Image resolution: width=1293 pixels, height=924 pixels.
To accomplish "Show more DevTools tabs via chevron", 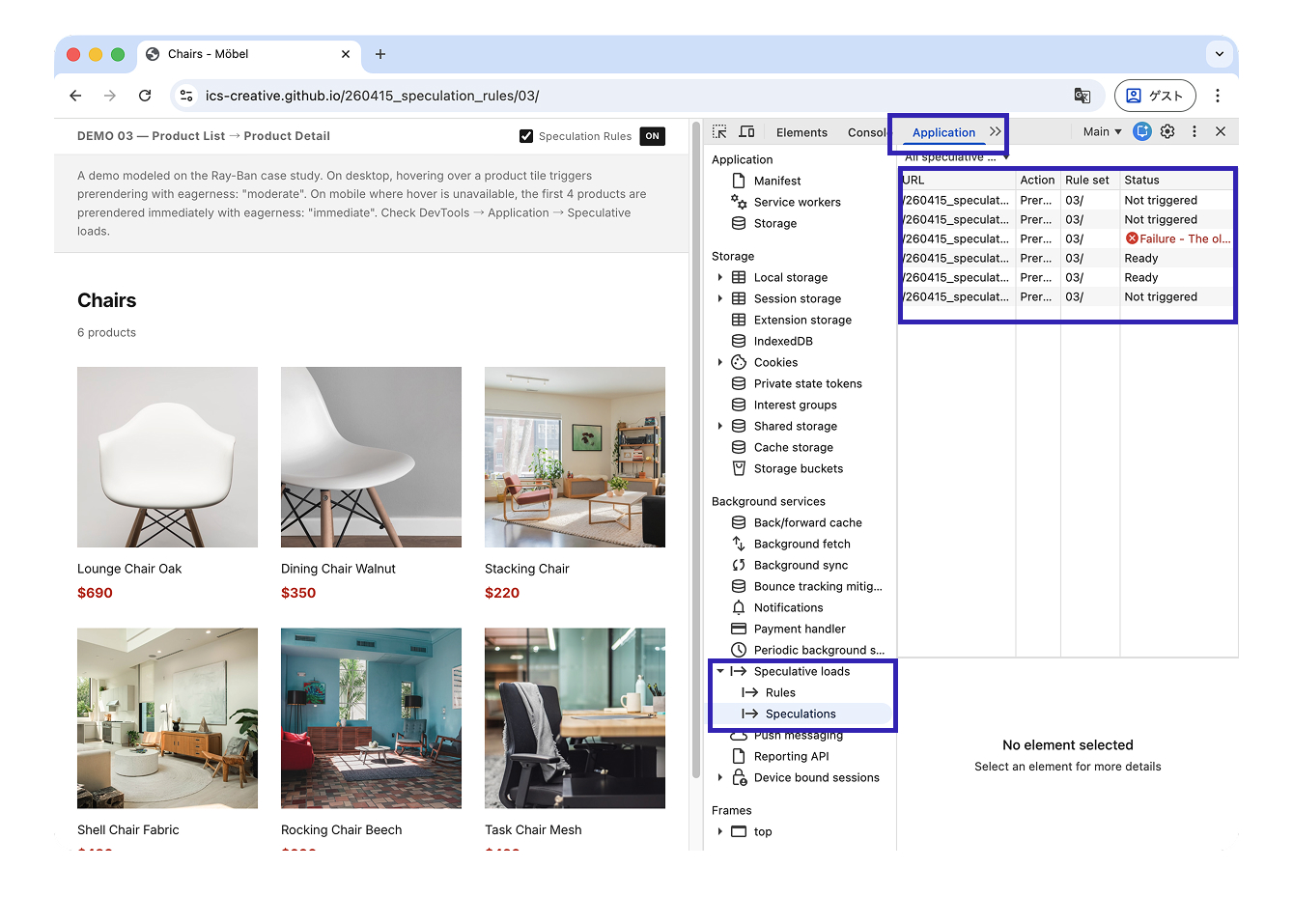I will tap(995, 132).
